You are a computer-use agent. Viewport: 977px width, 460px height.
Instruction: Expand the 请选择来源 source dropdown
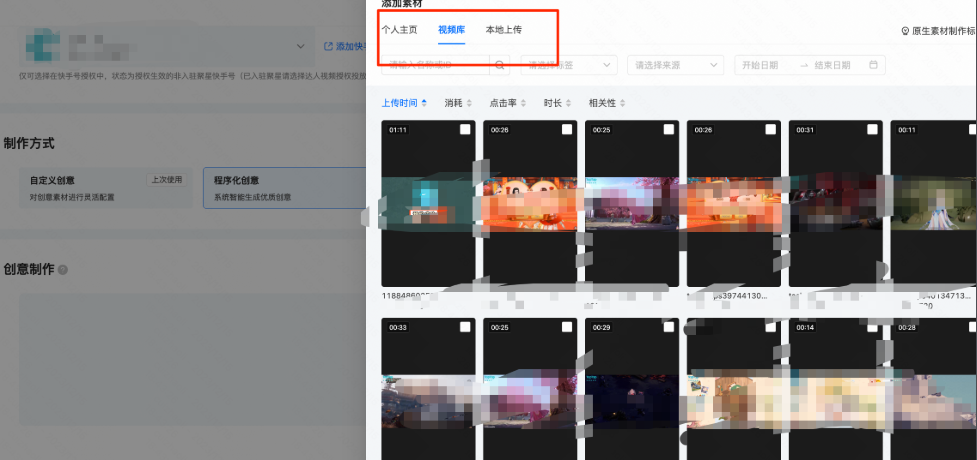point(675,65)
